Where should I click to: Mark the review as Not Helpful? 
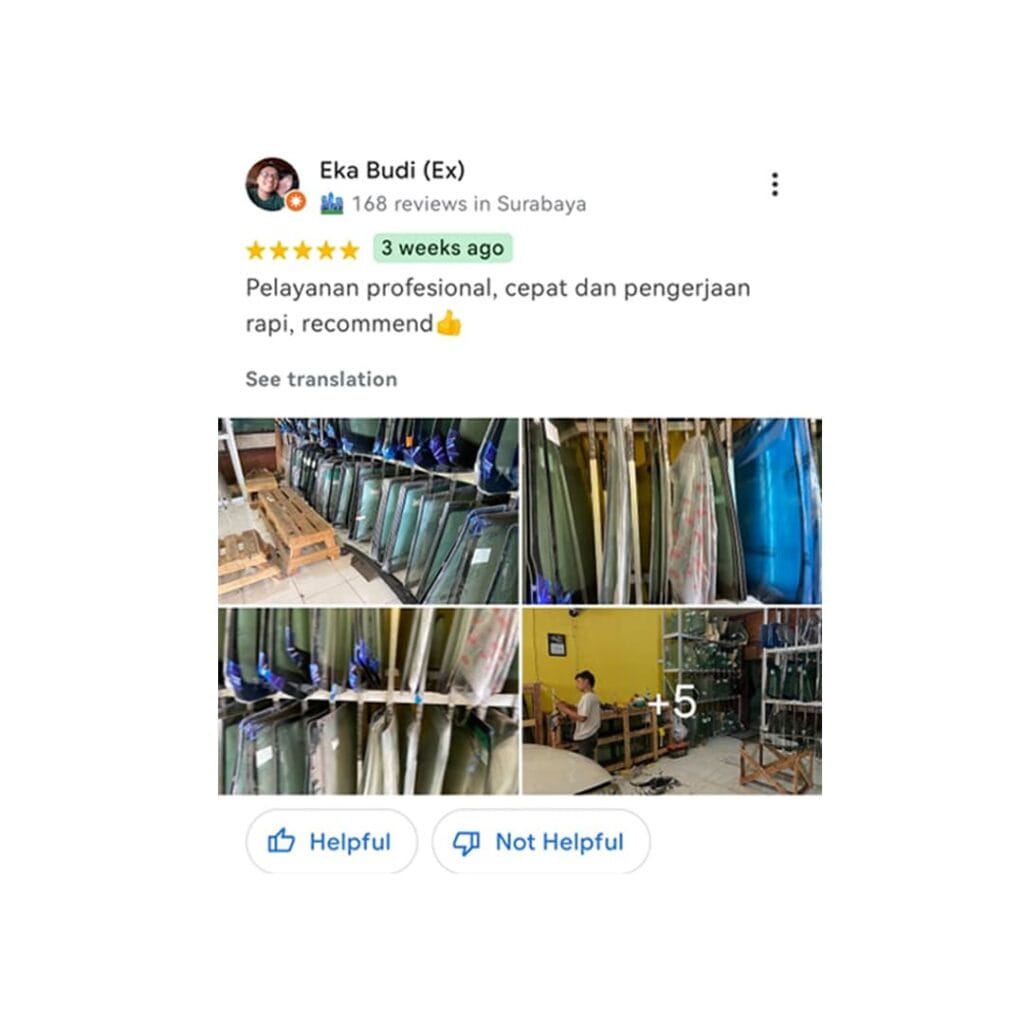(541, 841)
